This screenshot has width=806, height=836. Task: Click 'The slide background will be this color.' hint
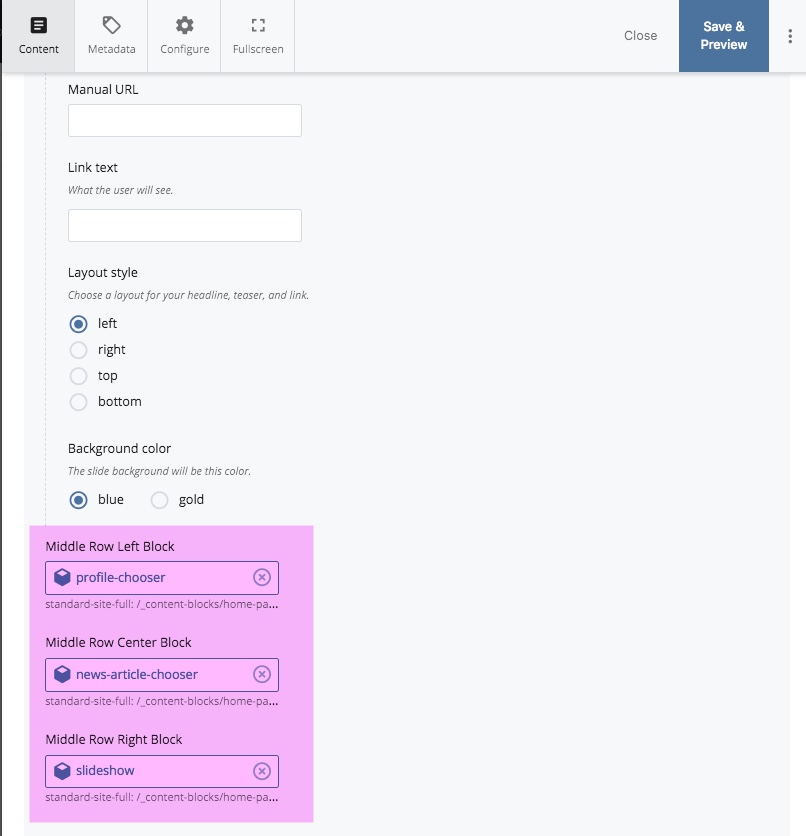[x=159, y=471]
